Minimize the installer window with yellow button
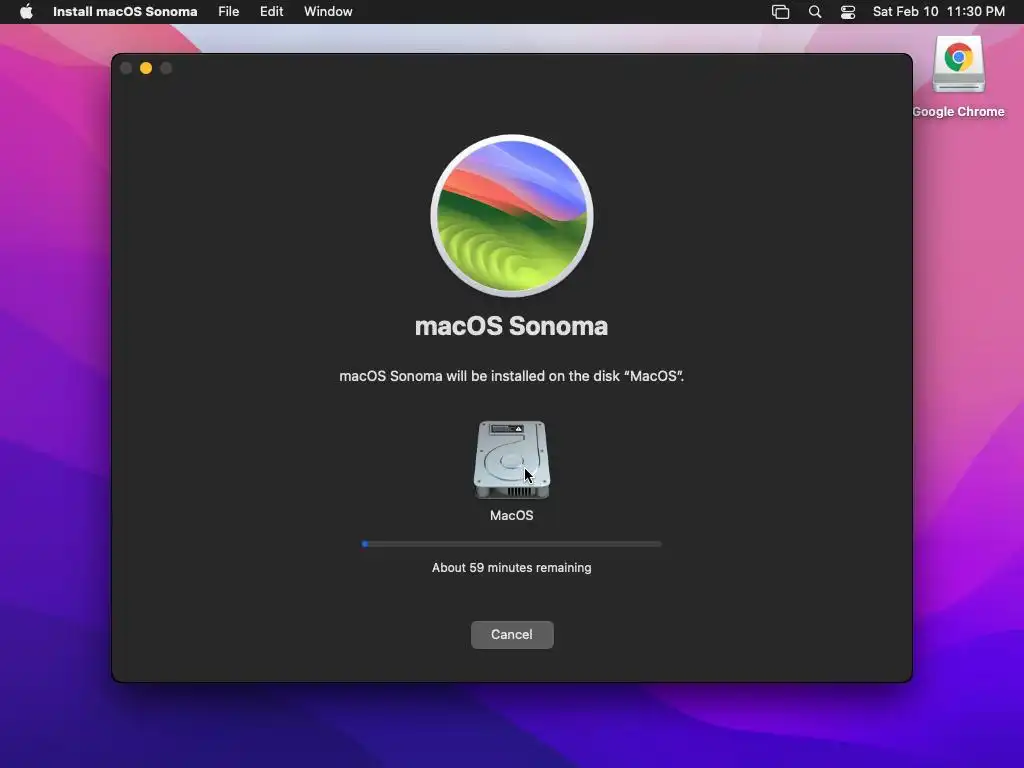 coord(146,68)
